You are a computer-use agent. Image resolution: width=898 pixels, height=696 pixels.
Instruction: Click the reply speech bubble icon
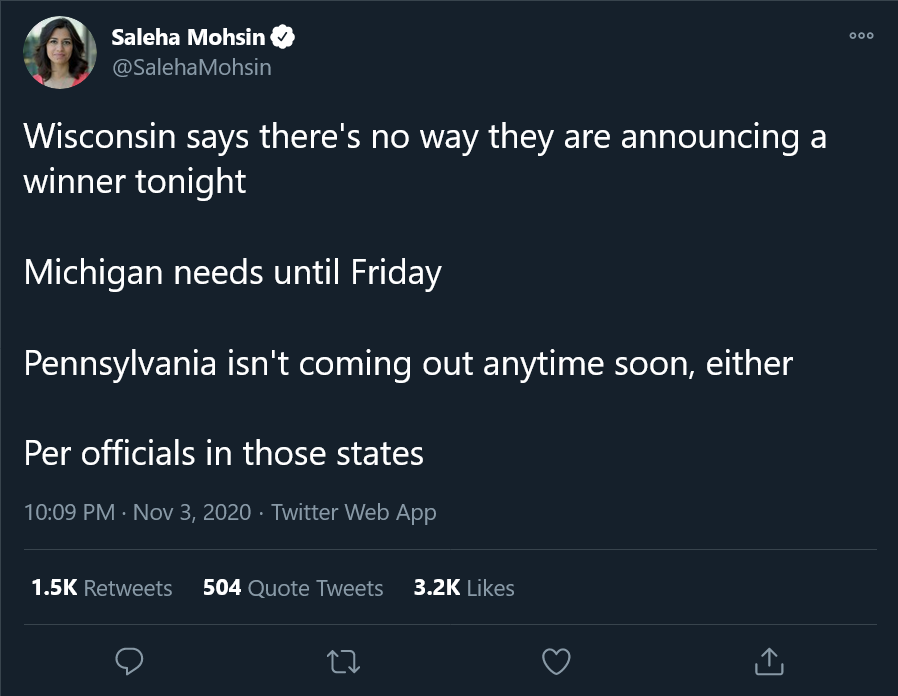(130, 660)
